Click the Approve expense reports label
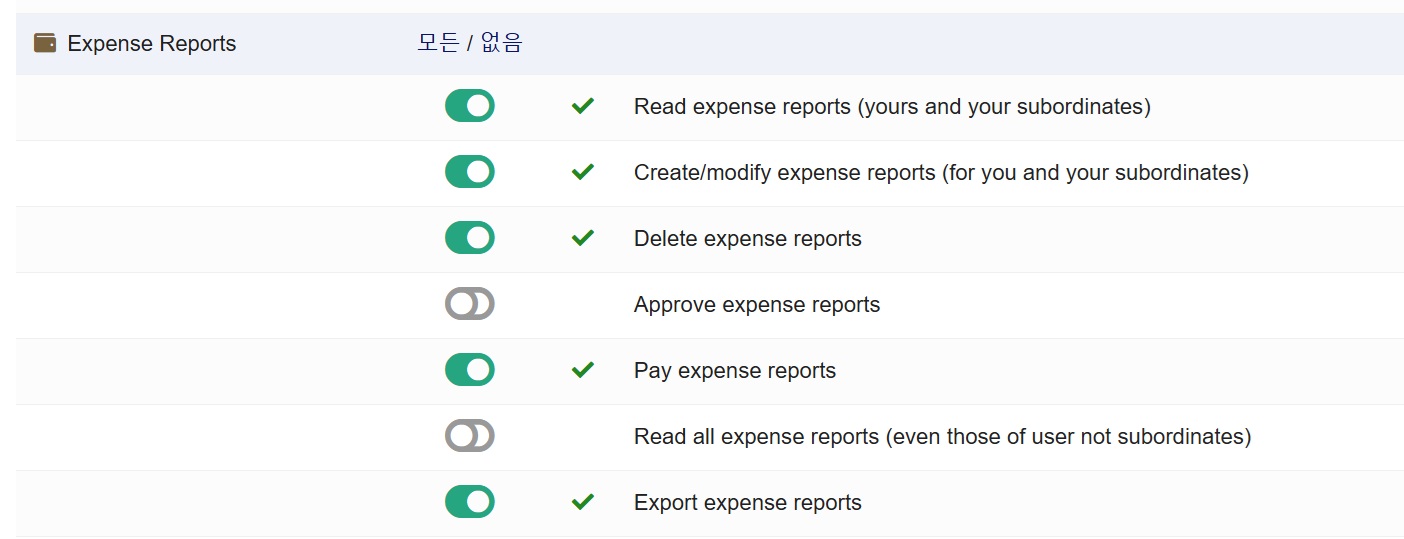The width and height of the screenshot is (1404, 539). pos(756,305)
